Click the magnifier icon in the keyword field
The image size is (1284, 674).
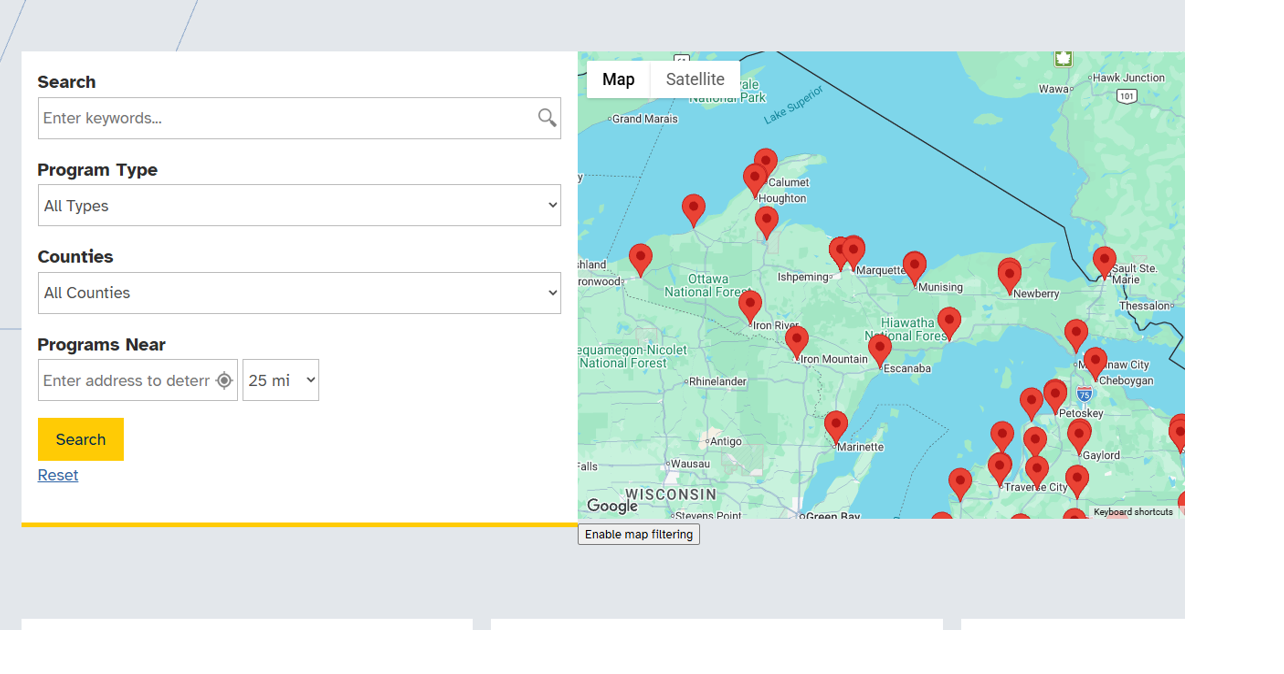(x=547, y=118)
